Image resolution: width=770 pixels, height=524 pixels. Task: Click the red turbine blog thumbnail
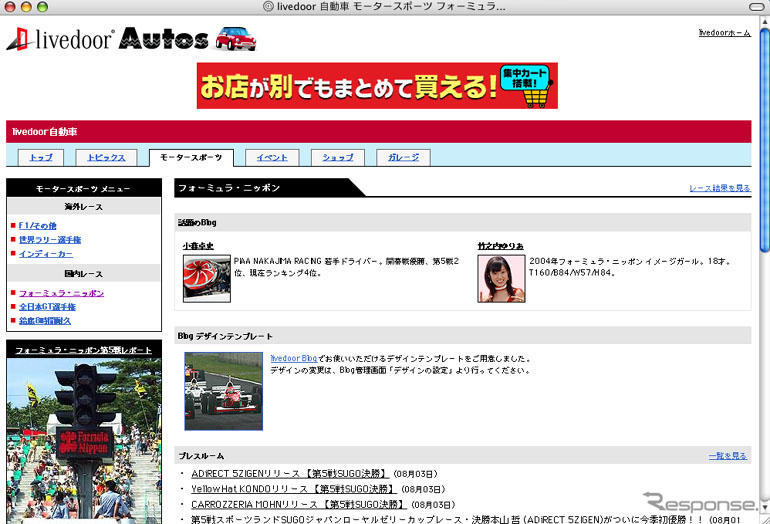207,279
